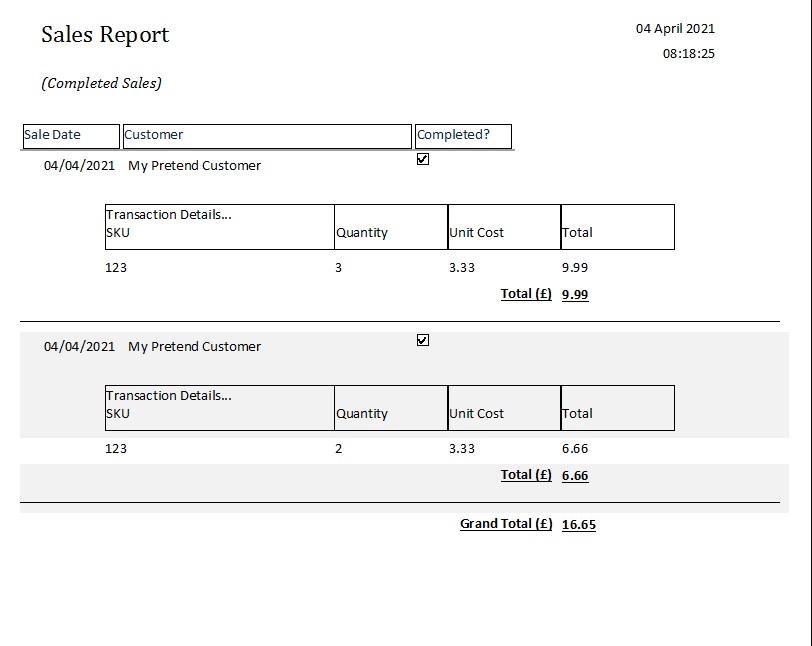Click first sale's My Pretend Customer name
The width and height of the screenshot is (812, 646).
[194, 166]
